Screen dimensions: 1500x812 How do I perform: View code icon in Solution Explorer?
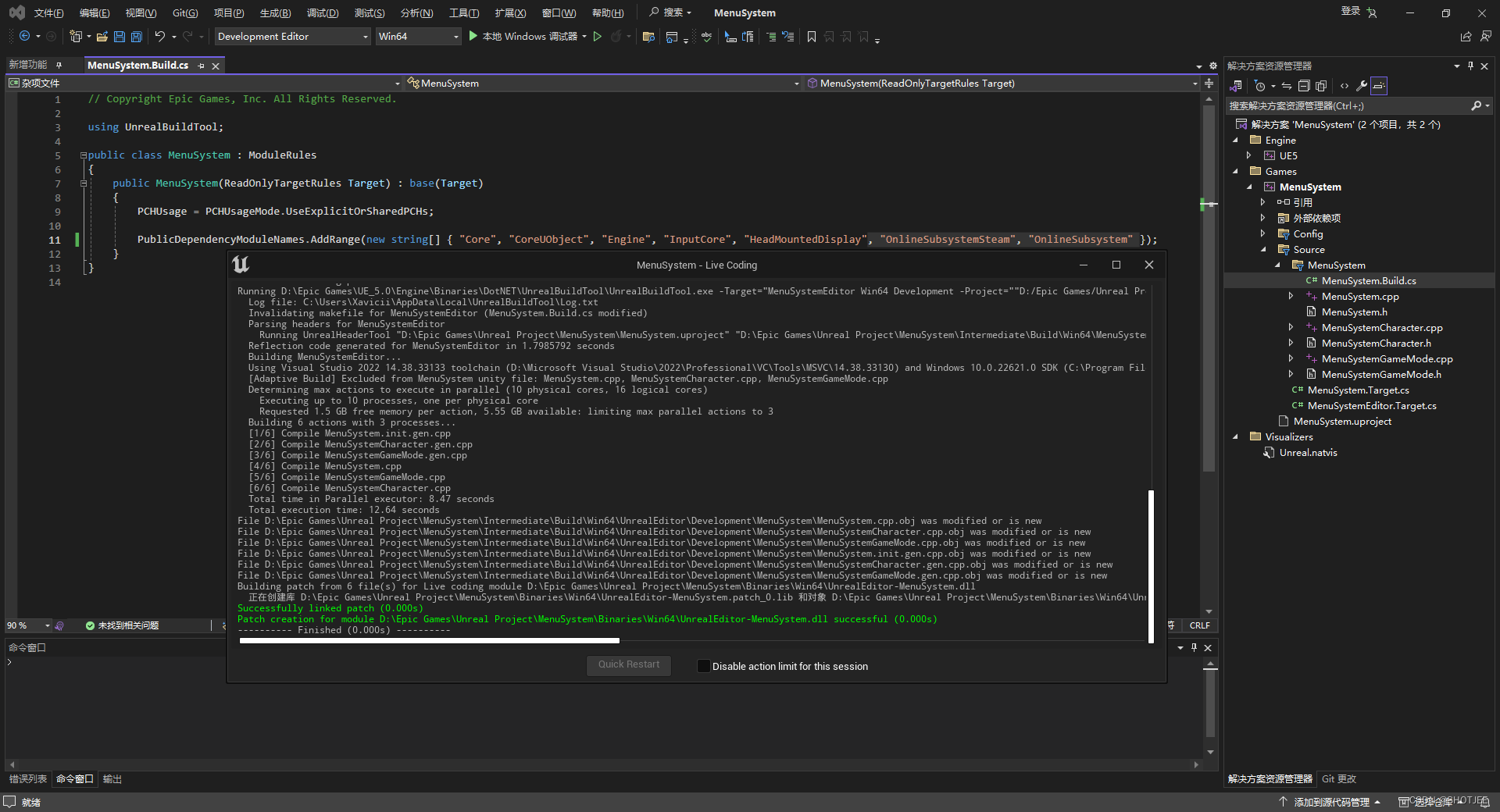pos(1344,86)
